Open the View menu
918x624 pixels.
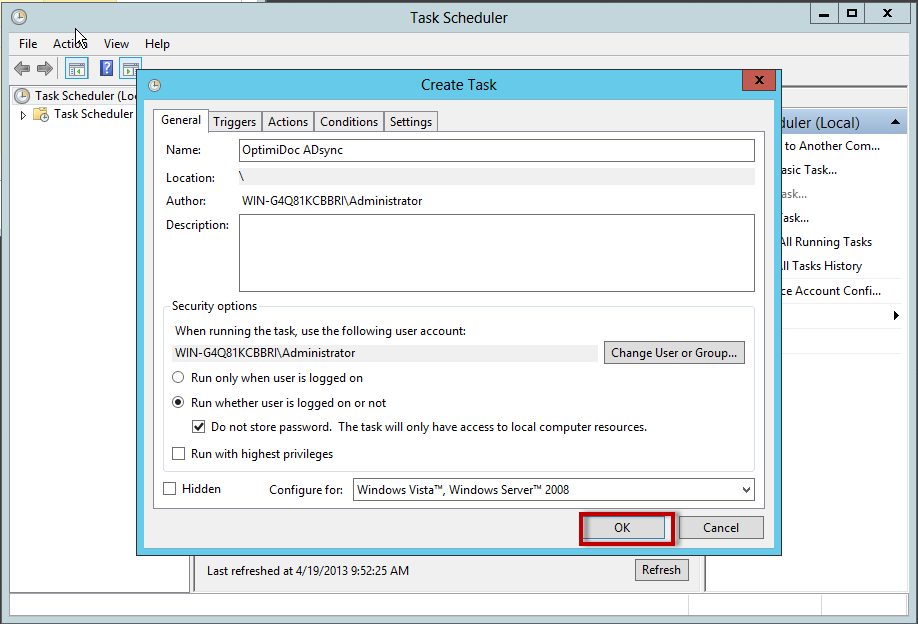[116, 44]
